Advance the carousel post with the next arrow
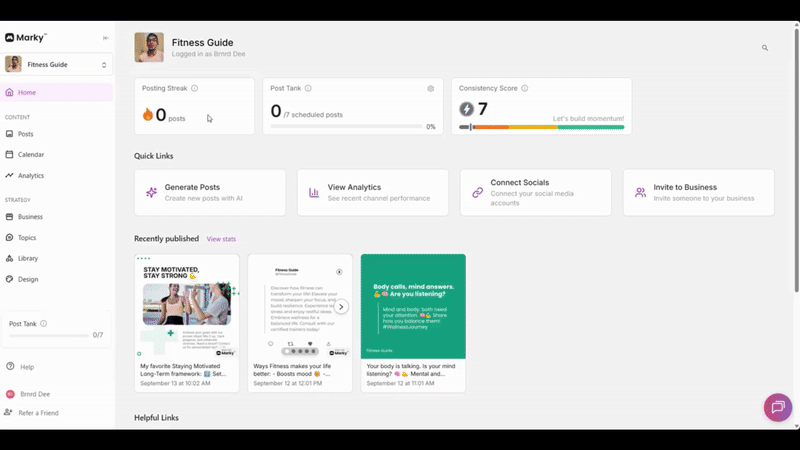Image resolution: width=800 pixels, height=450 pixels. (341, 307)
